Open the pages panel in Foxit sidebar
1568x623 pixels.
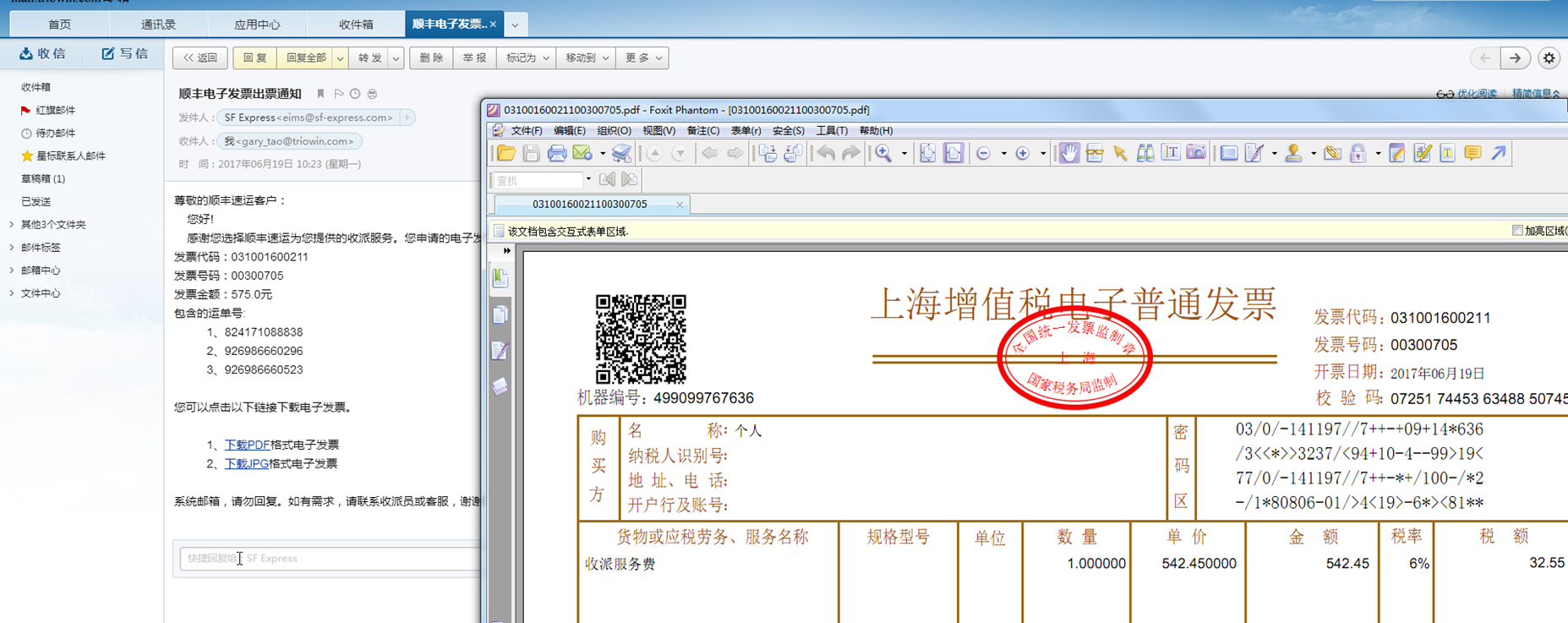pos(500,314)
